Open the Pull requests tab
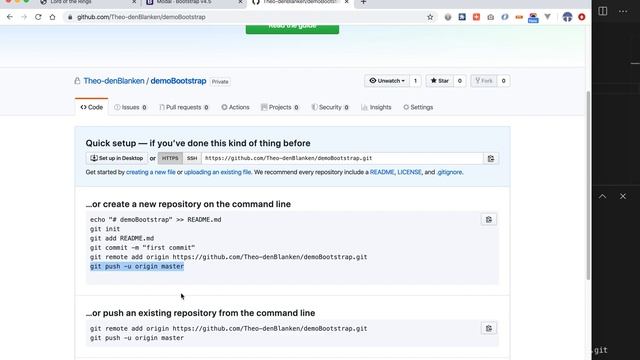Screen dimensions: 640x360 (184, 107)
